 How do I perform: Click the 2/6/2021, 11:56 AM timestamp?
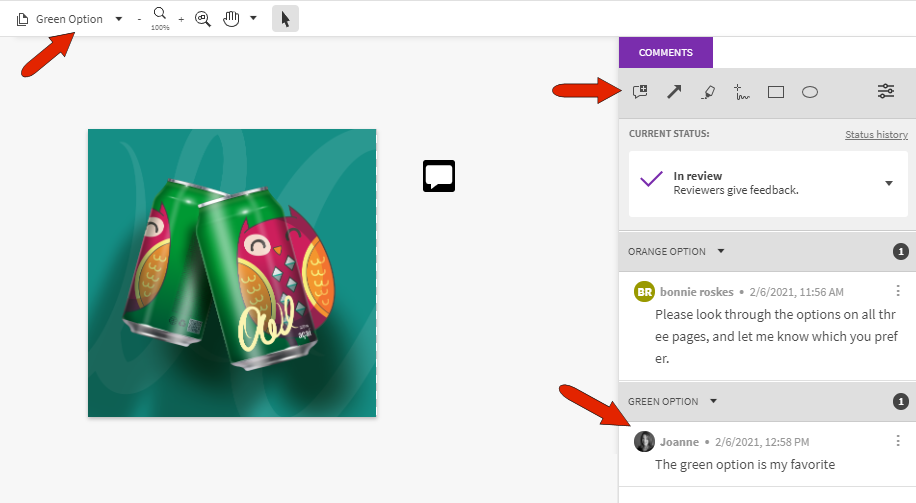796,292
